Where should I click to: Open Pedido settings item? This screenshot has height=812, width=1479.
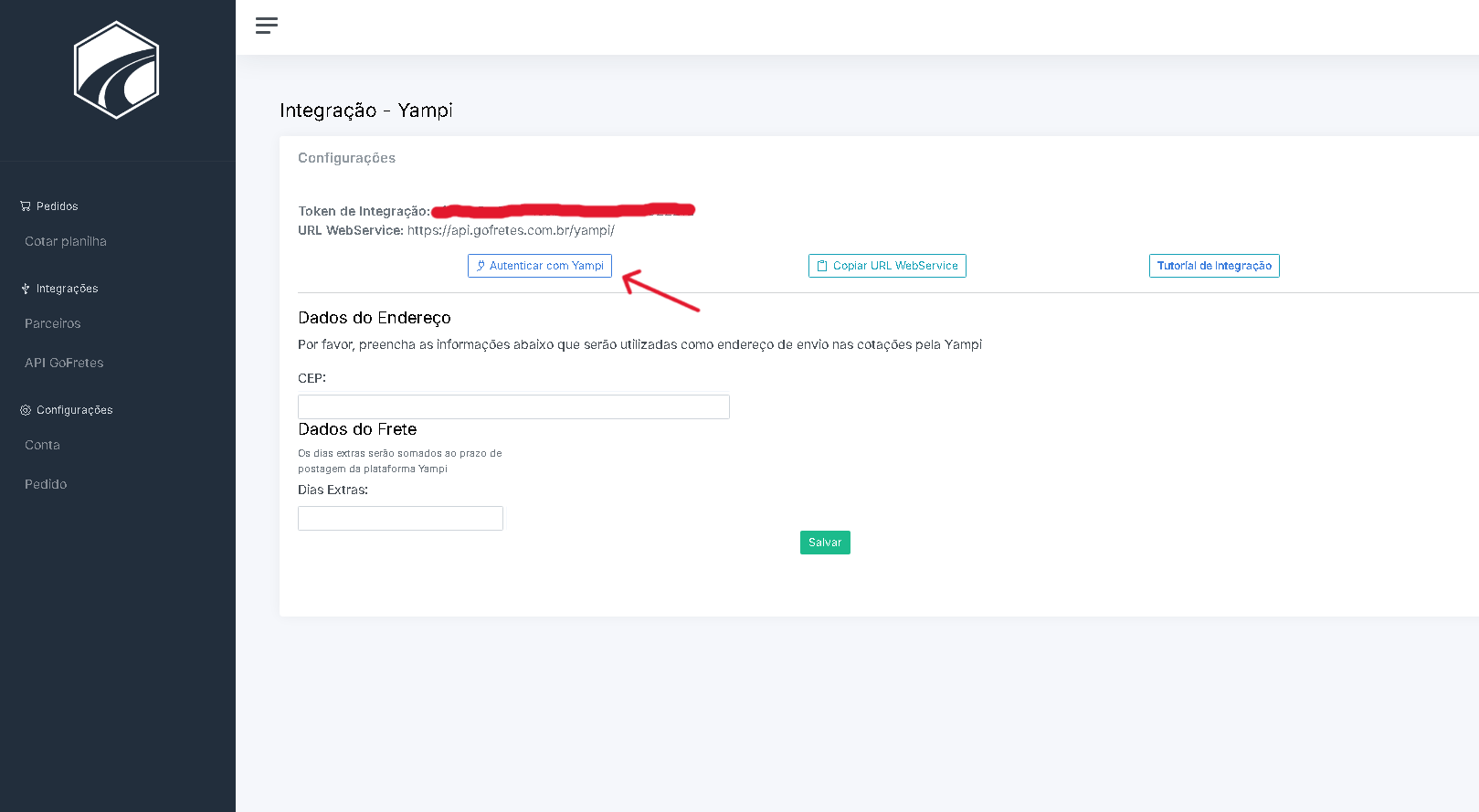pos(46,484)
